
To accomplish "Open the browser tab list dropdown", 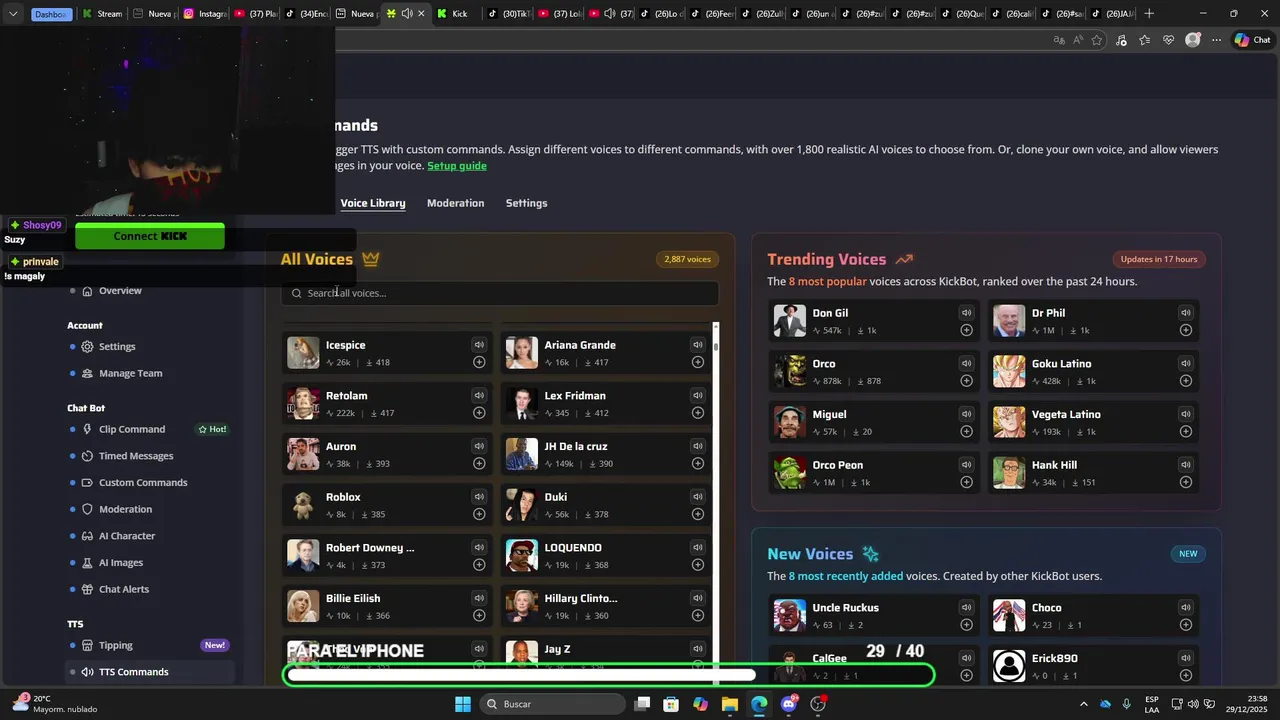I will (13, 14).
